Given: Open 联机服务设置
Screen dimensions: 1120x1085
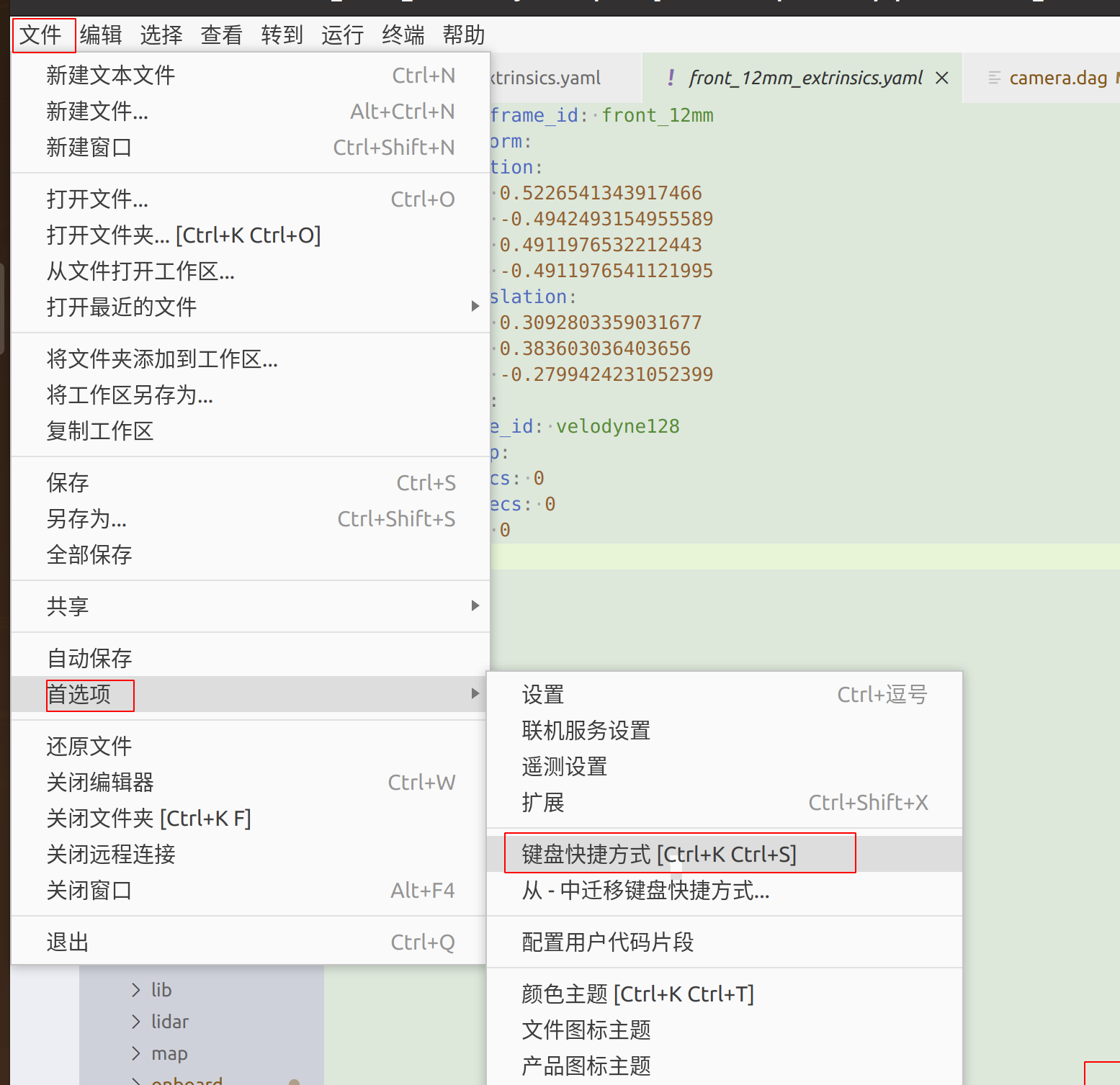Looking at the screenshot, I should [x=725, y=730].
